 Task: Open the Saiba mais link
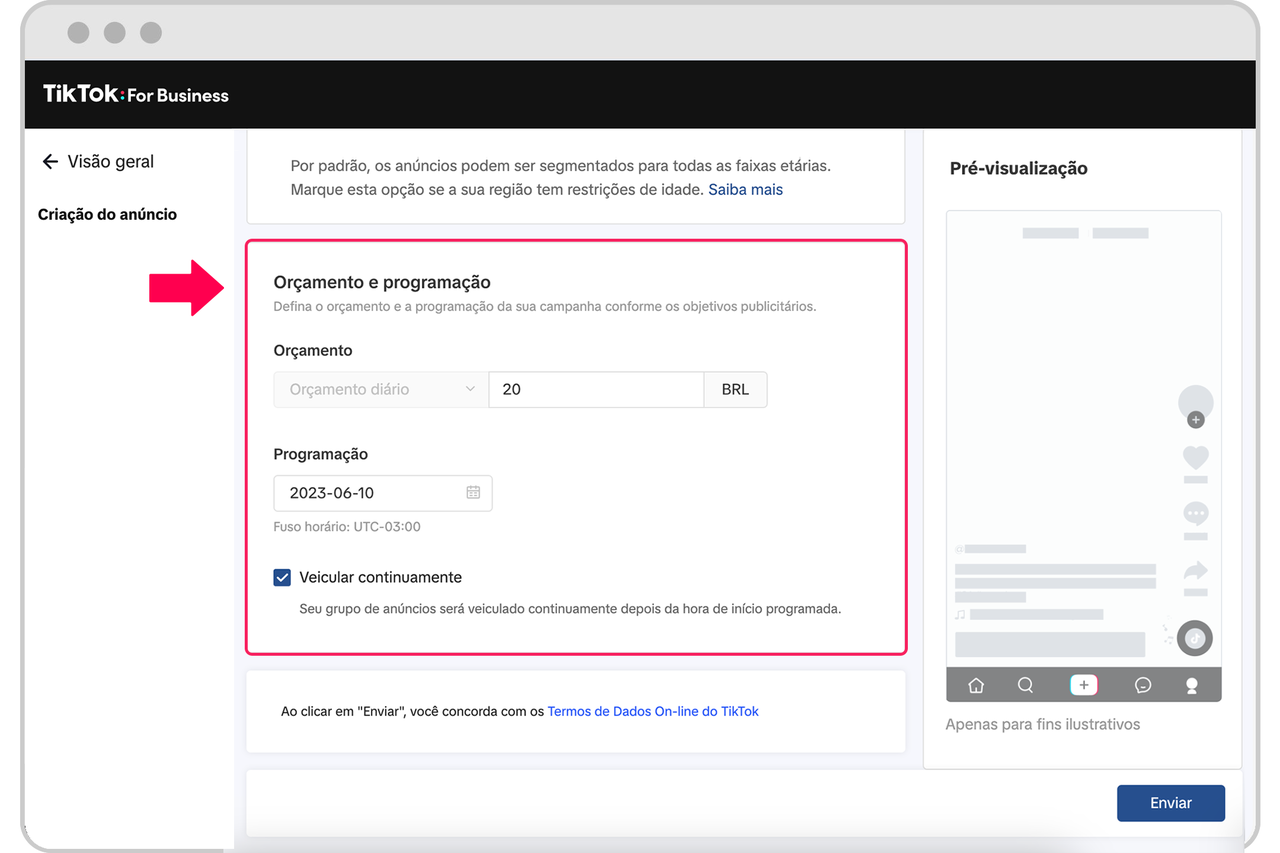coord(745,190)
